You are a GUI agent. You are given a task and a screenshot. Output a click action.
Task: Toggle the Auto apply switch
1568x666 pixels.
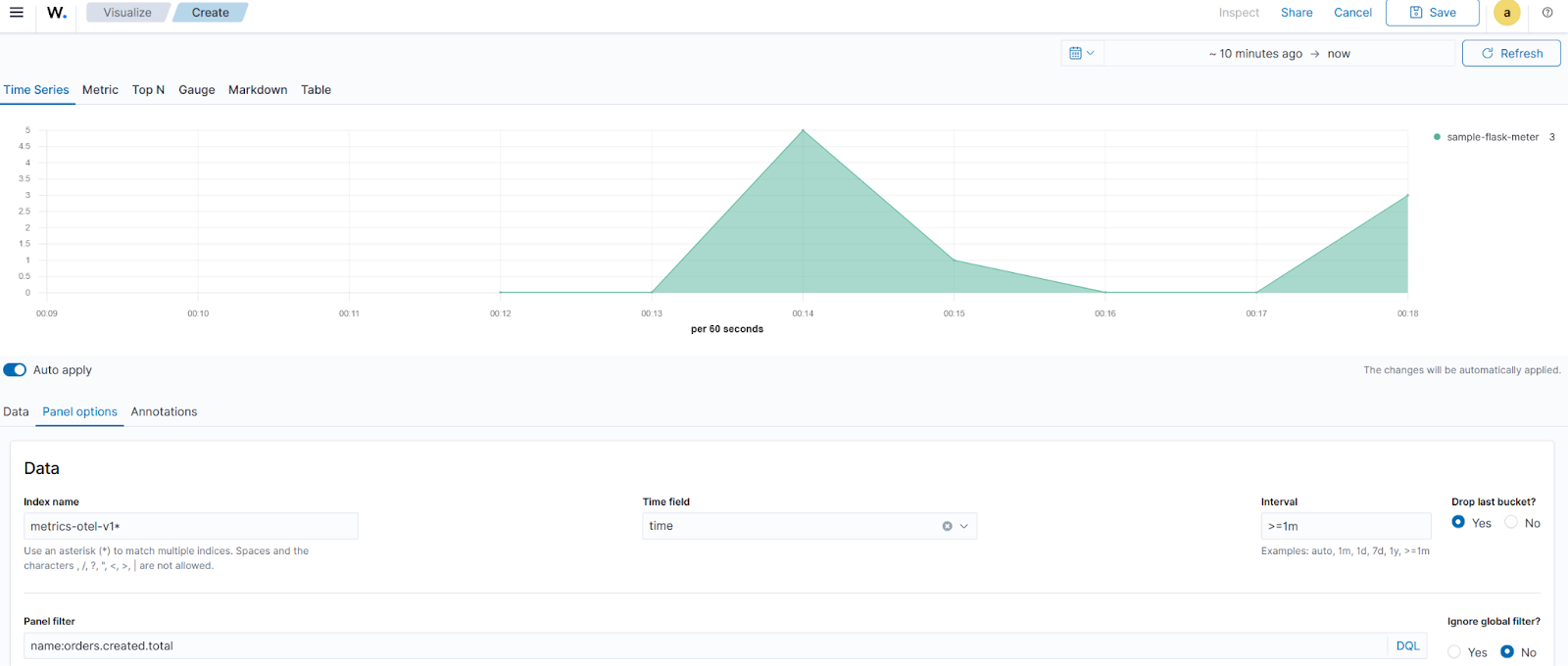click(x=15, y=370)
